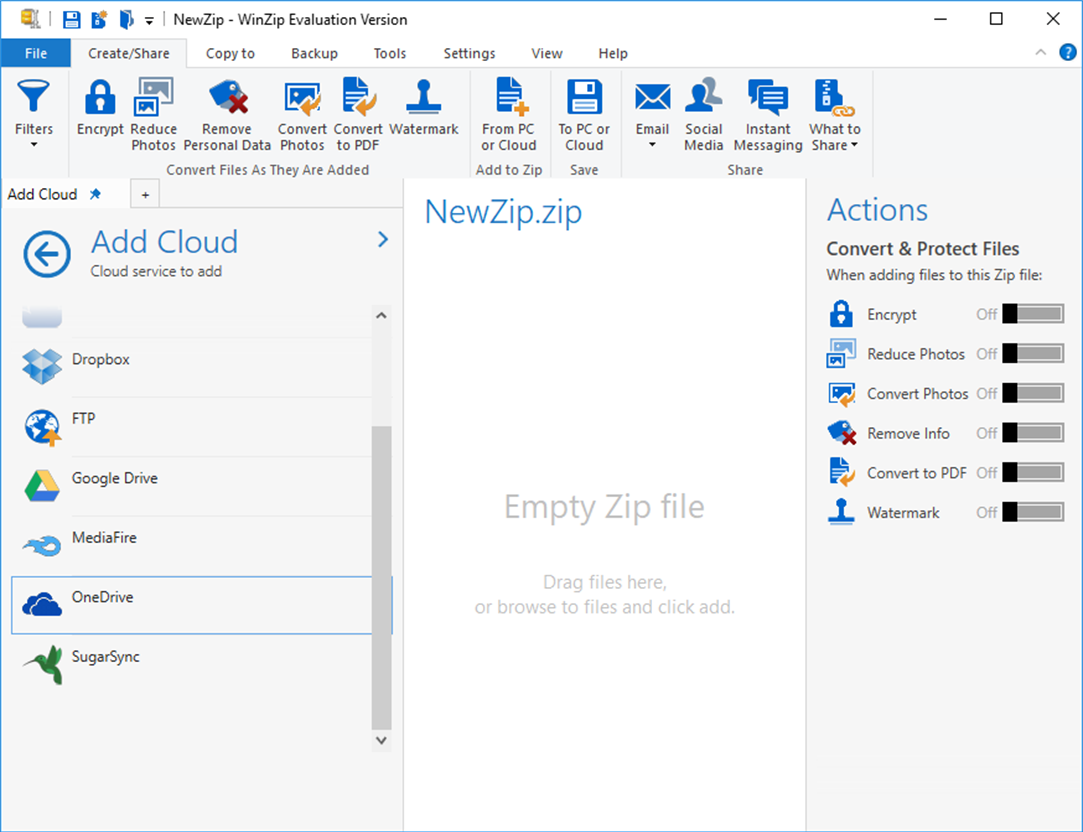The height and width of the screenshot is (832, 1083).
Task: Turn on Watermark in Actions panel
Action: point(1034,512)
